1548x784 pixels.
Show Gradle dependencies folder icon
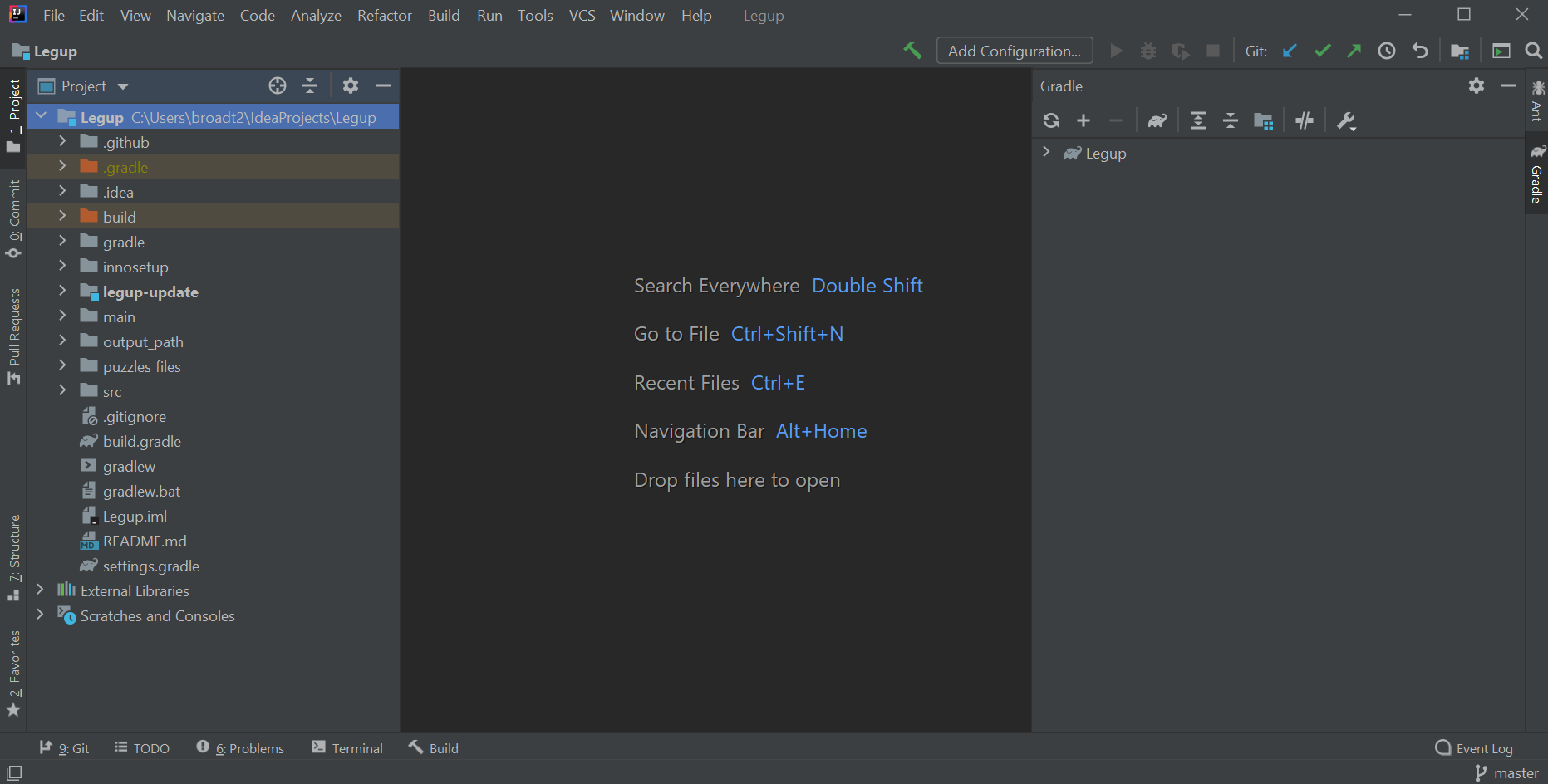[x=1264, y=121]
